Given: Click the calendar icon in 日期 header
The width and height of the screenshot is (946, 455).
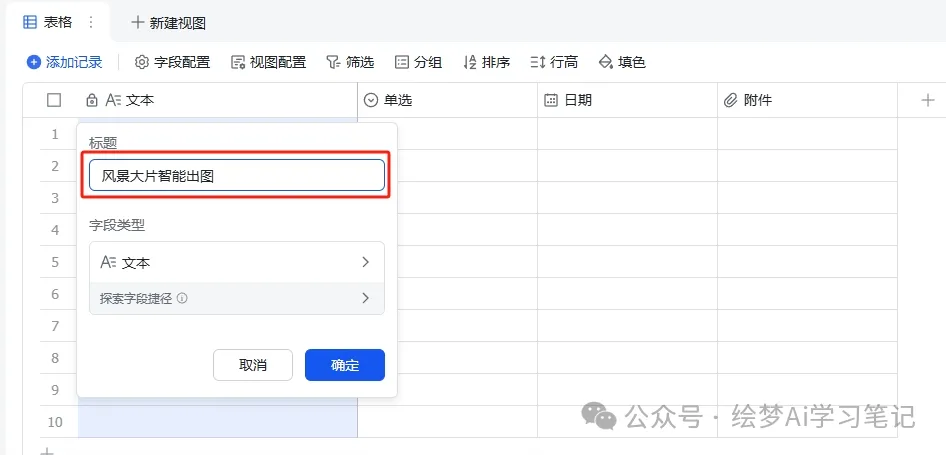Looking at the screenshot, I should [550, 100].
